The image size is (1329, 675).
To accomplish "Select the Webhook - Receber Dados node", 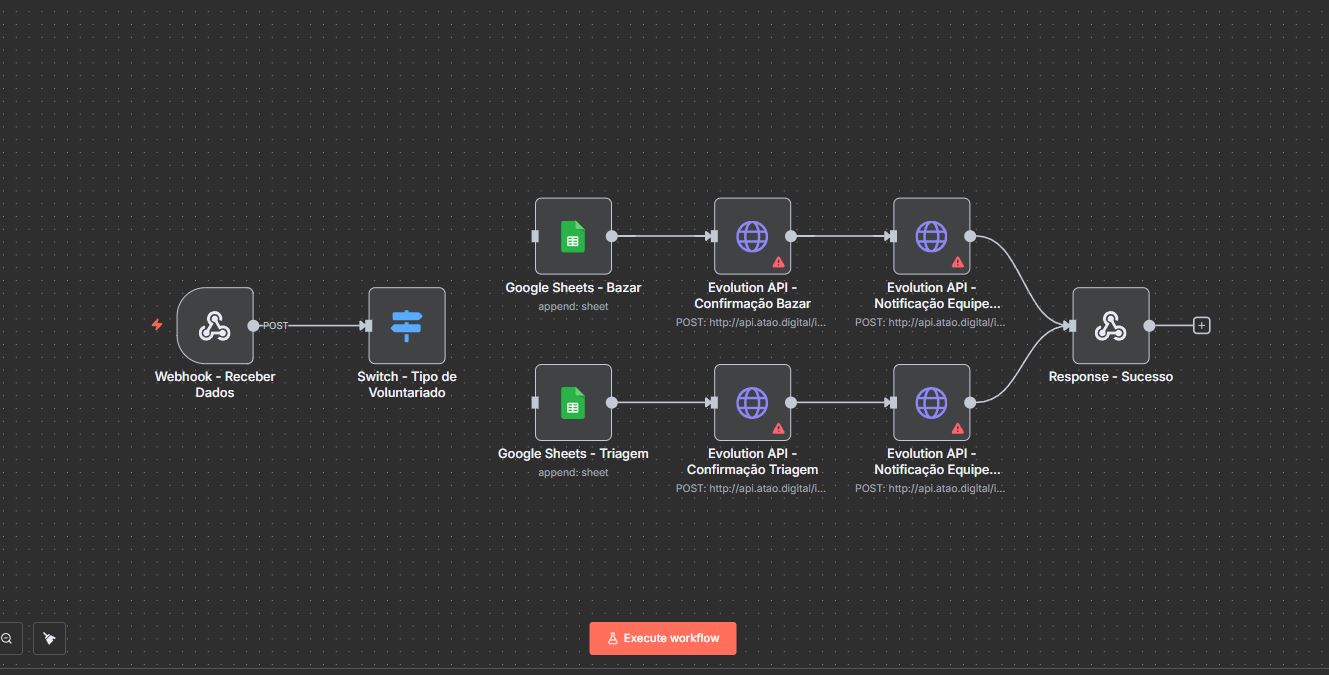I will click(x=214, y=325).
